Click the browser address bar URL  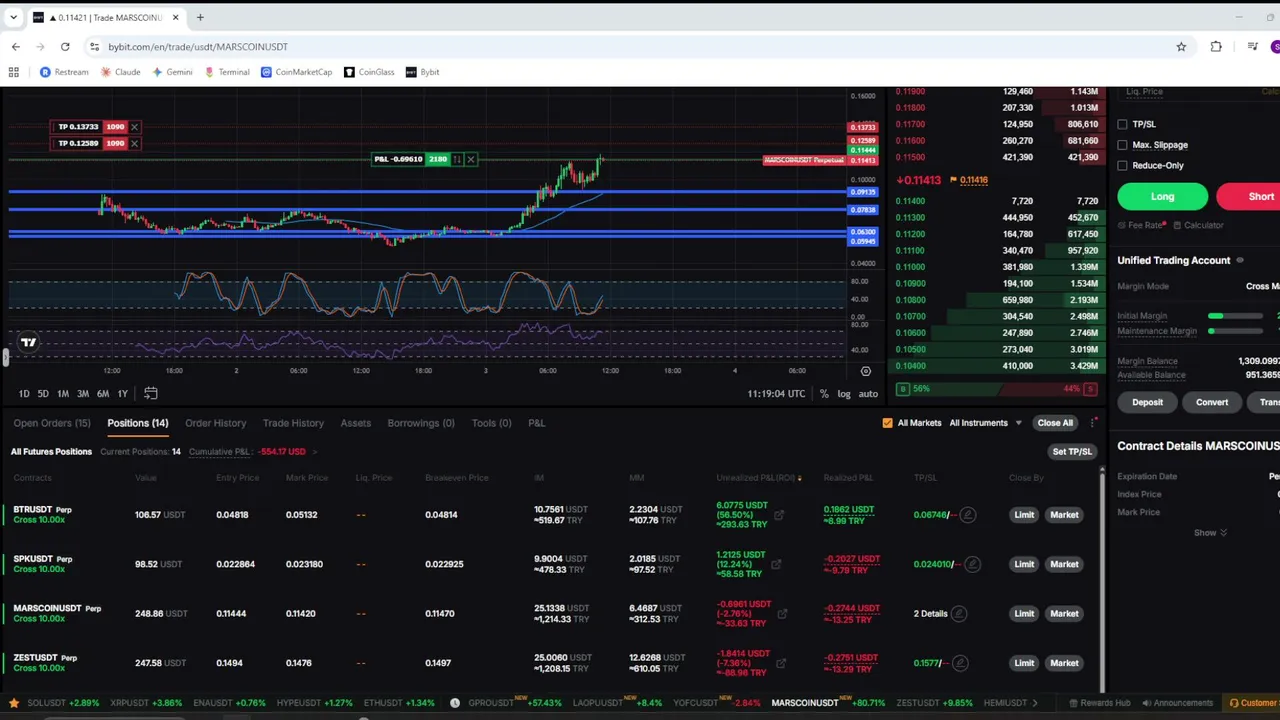(198, 47)
